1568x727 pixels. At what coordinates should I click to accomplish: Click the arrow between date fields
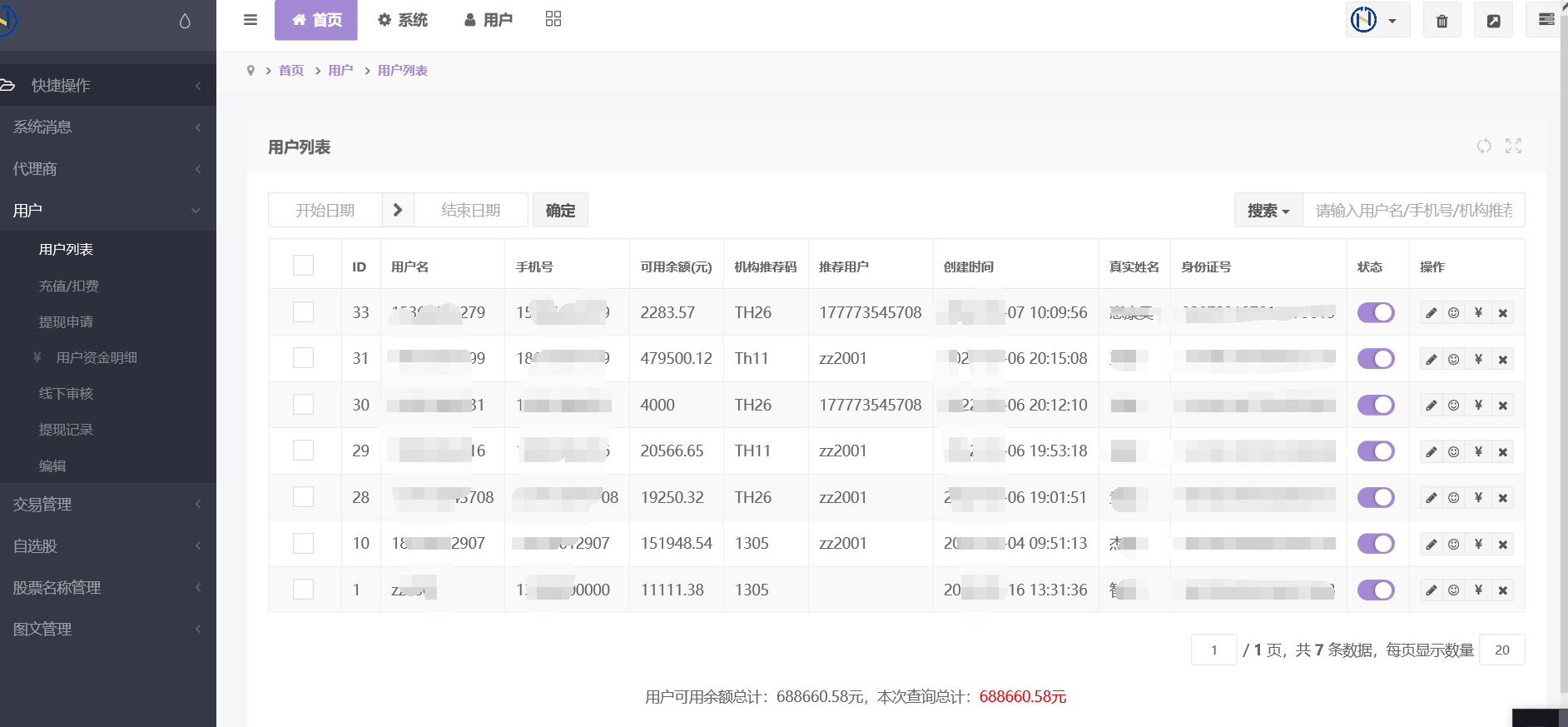(398, 211)
